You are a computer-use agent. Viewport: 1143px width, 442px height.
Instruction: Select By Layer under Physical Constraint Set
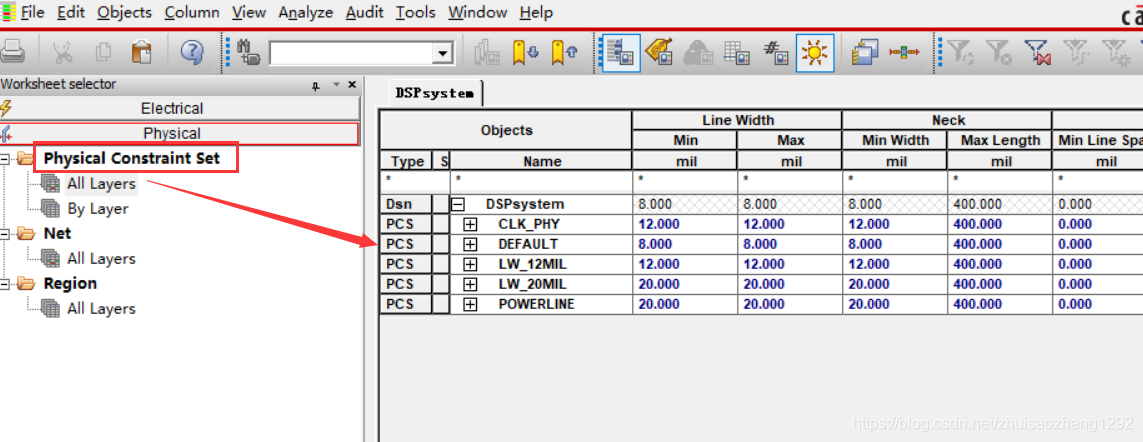[97, 209]
